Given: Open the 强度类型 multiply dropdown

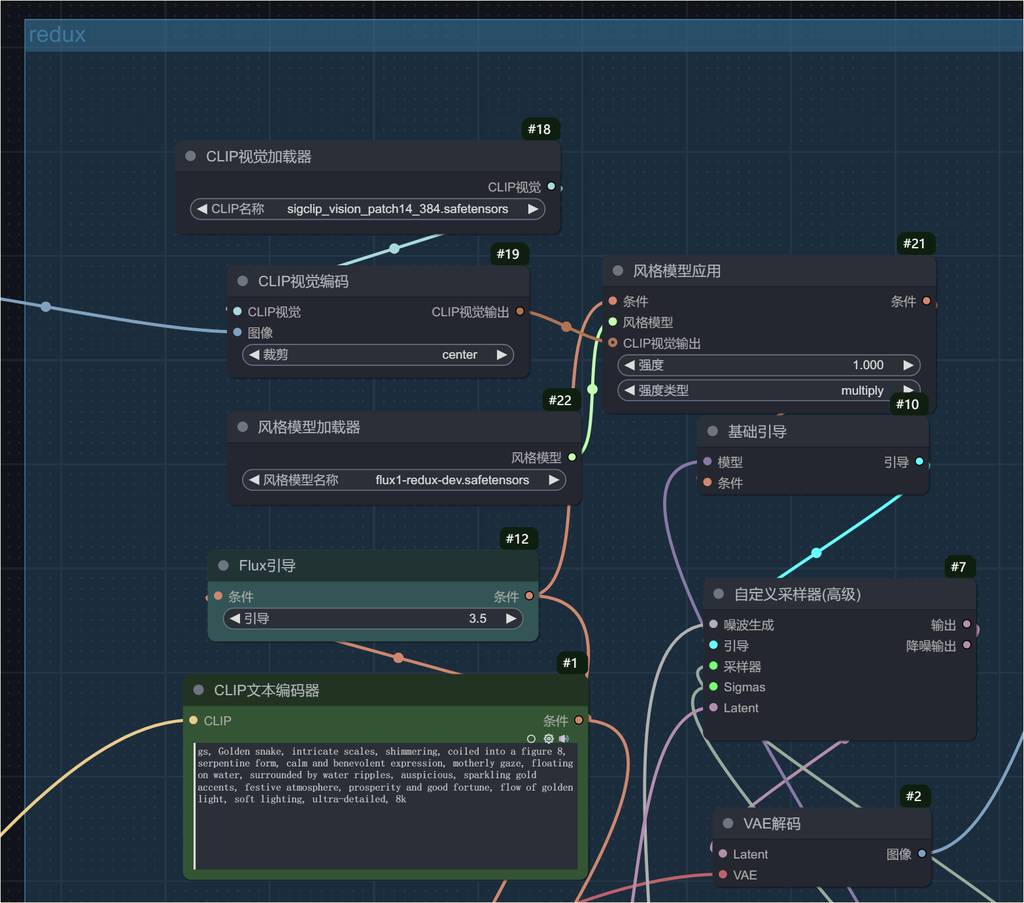Looking at the screenshot, I should point(760,390).
